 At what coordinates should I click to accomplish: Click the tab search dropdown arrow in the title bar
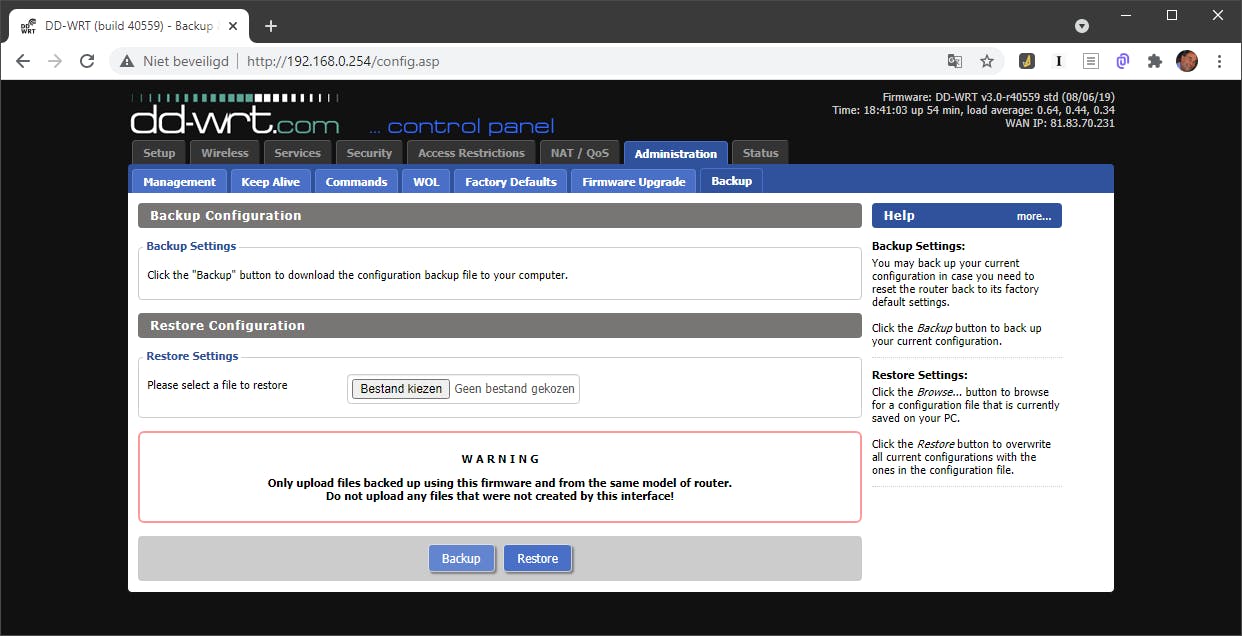click(1082, 26)
